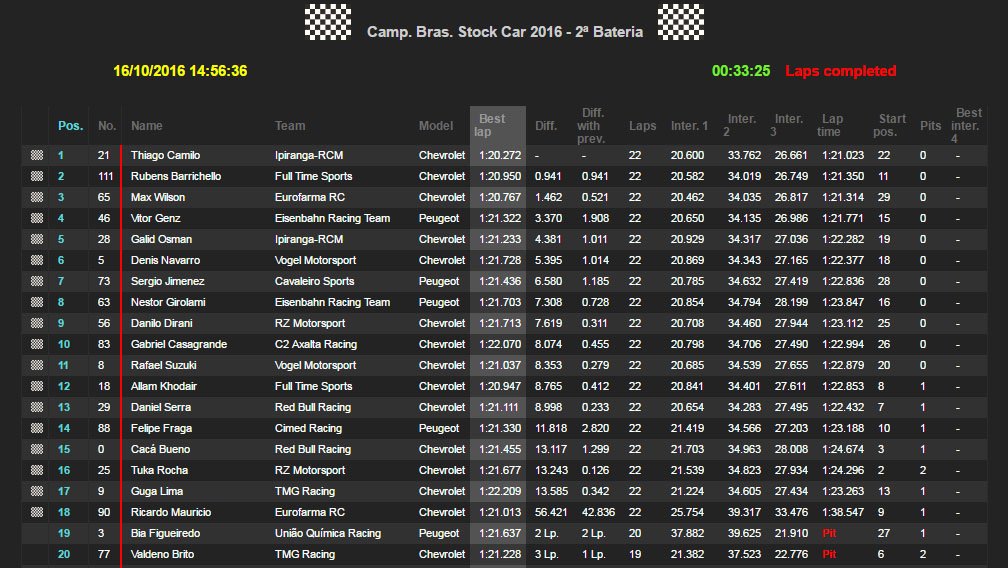
Task: Click position number 10 for Gabriel Casagrande
Action: point(64,344)
